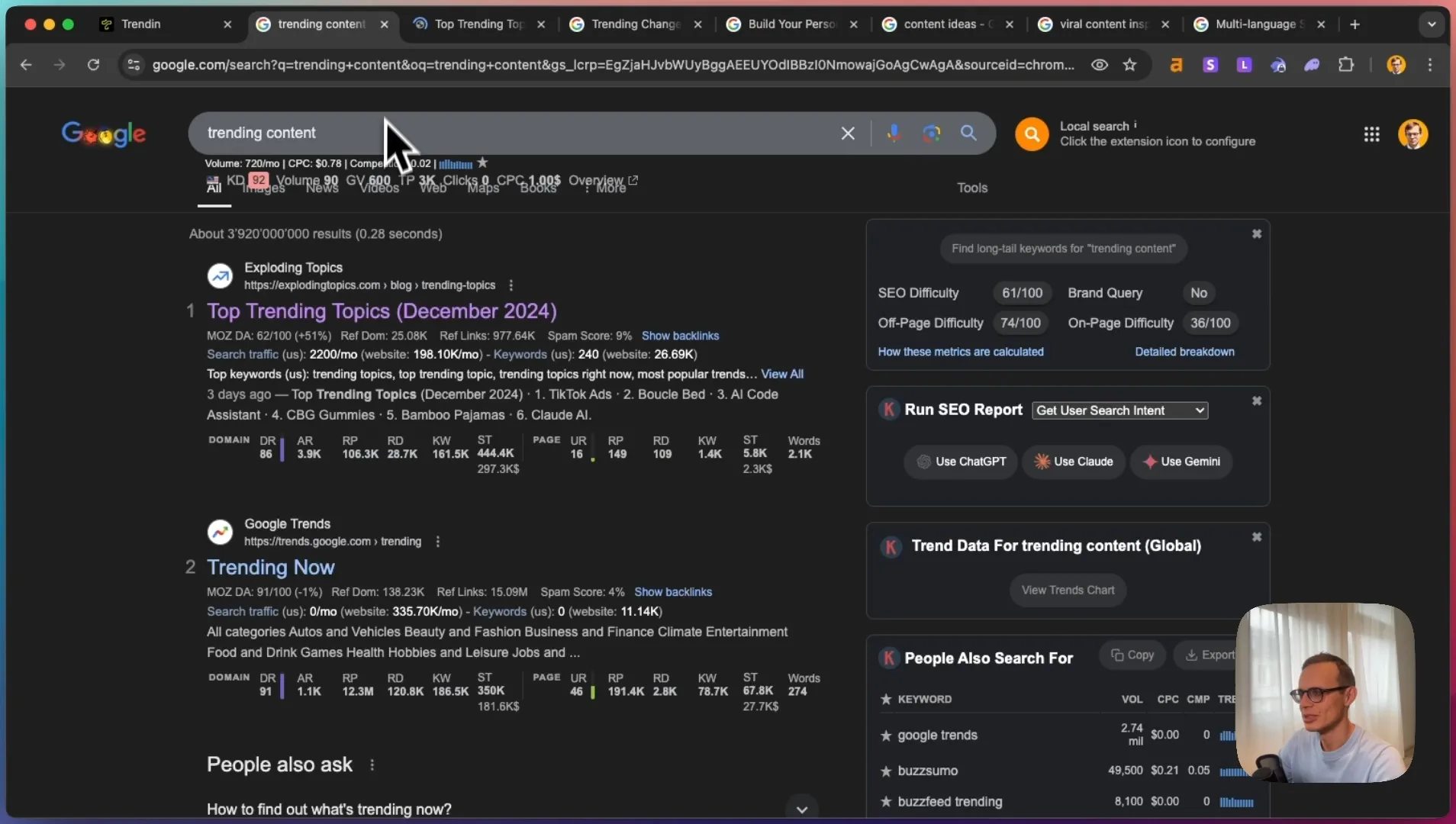1456x824 pixels.
Task: Click Find long-tail keywords button
Action: pyautogui.click(x=1064, y=249)
